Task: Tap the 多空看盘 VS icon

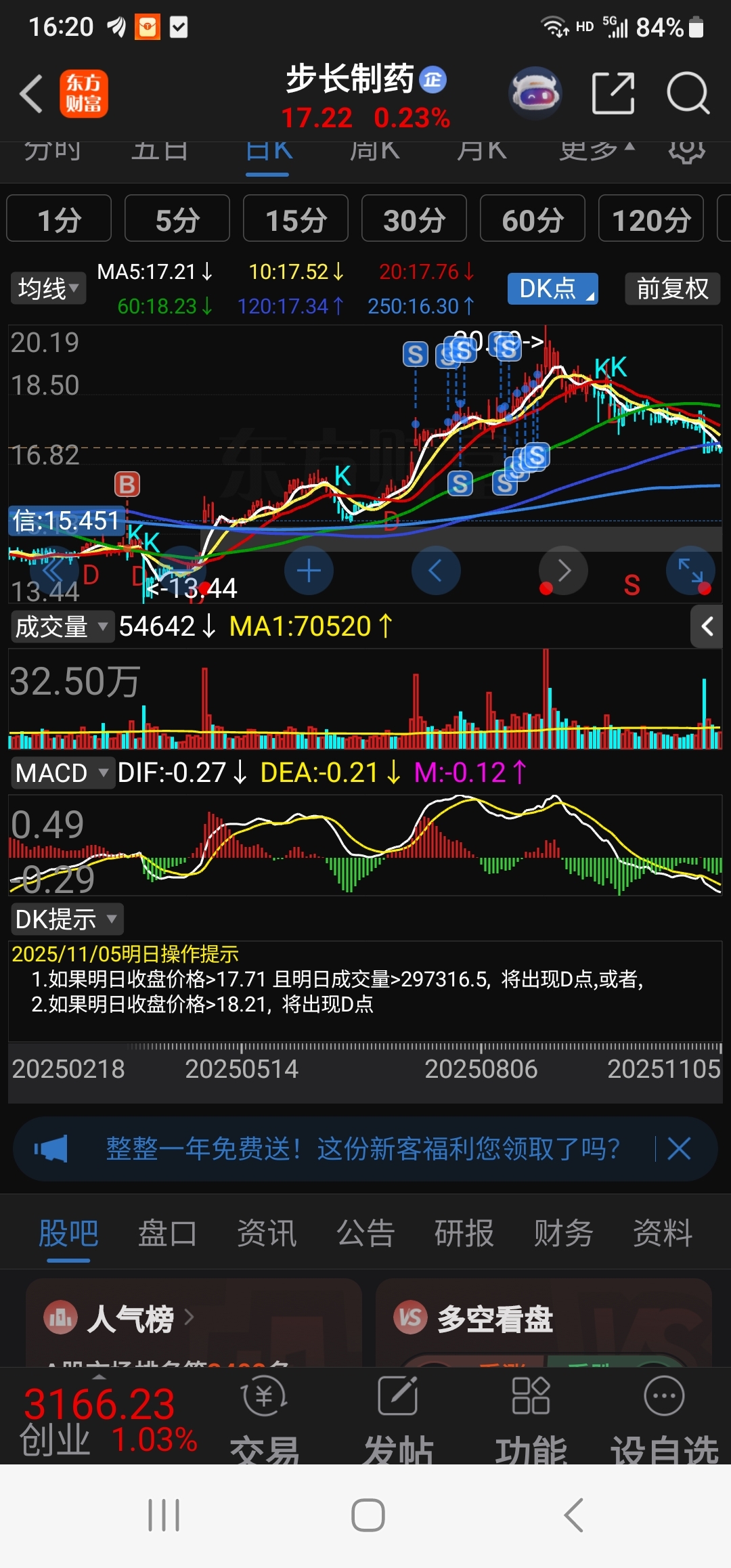Action: tap(410, 1317)
